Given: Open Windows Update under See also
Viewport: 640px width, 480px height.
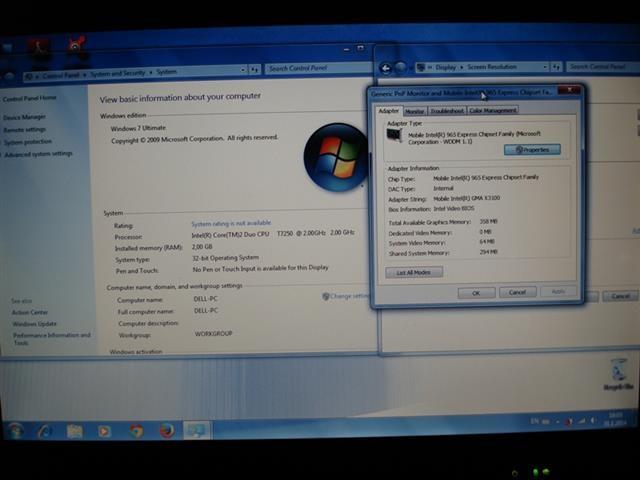Looking at the screenshot, I should [x=35, y=324].
